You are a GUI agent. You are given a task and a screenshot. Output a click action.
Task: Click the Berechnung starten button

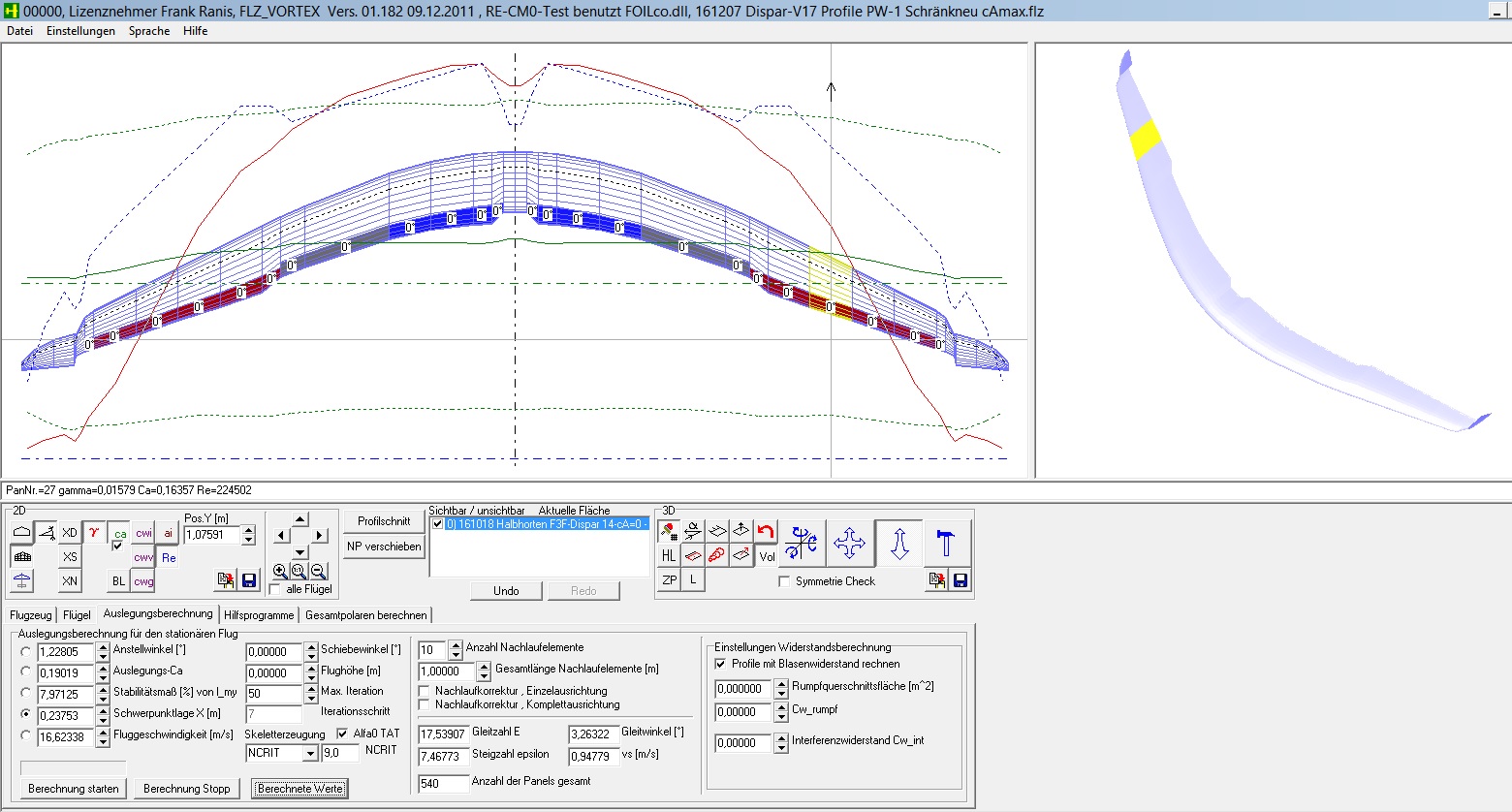[x=74, y=789]
